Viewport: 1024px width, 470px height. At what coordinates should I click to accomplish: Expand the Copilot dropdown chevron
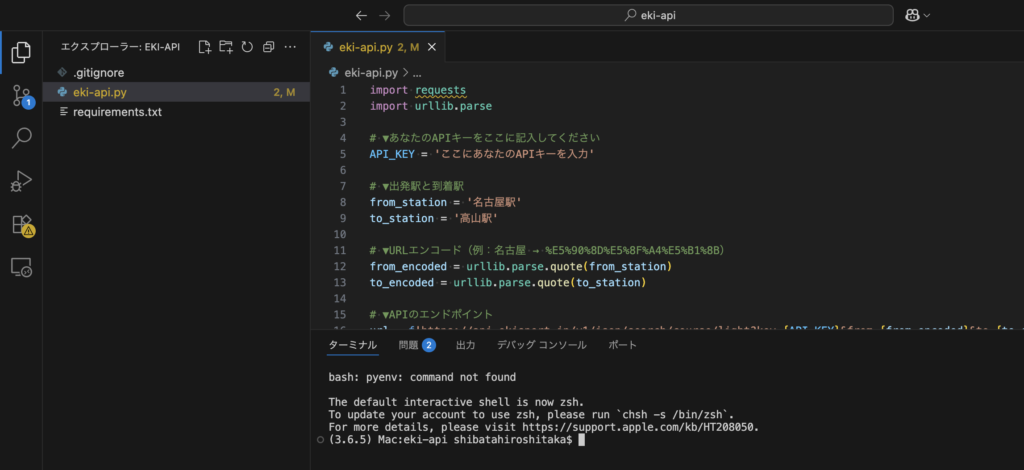[x=927, y=16]
